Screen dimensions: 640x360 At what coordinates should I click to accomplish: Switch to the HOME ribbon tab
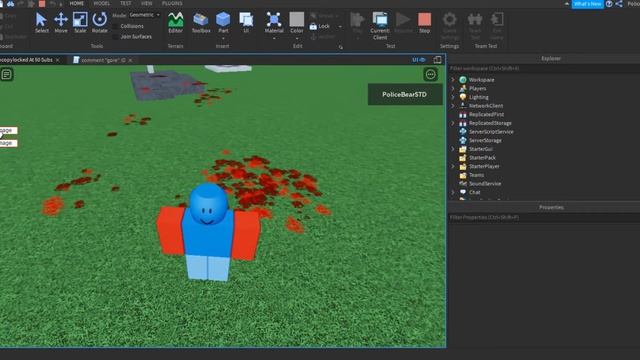pyautogui.click(x=76, y=4)
